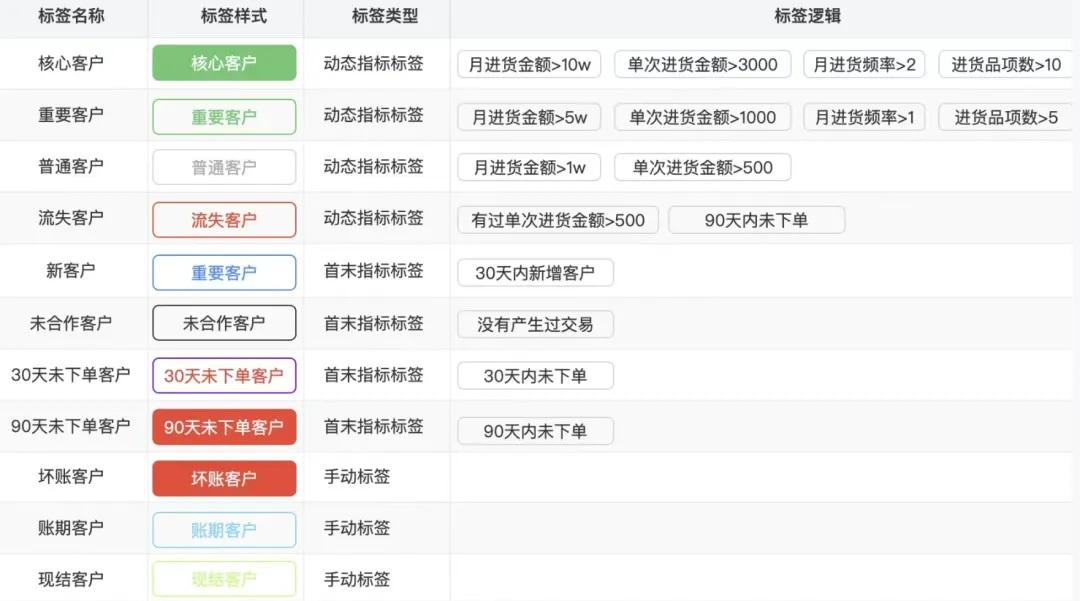Click the 坏账客户 red tag badge
This screenshot has height=601, width=1080.
point(223,478)
